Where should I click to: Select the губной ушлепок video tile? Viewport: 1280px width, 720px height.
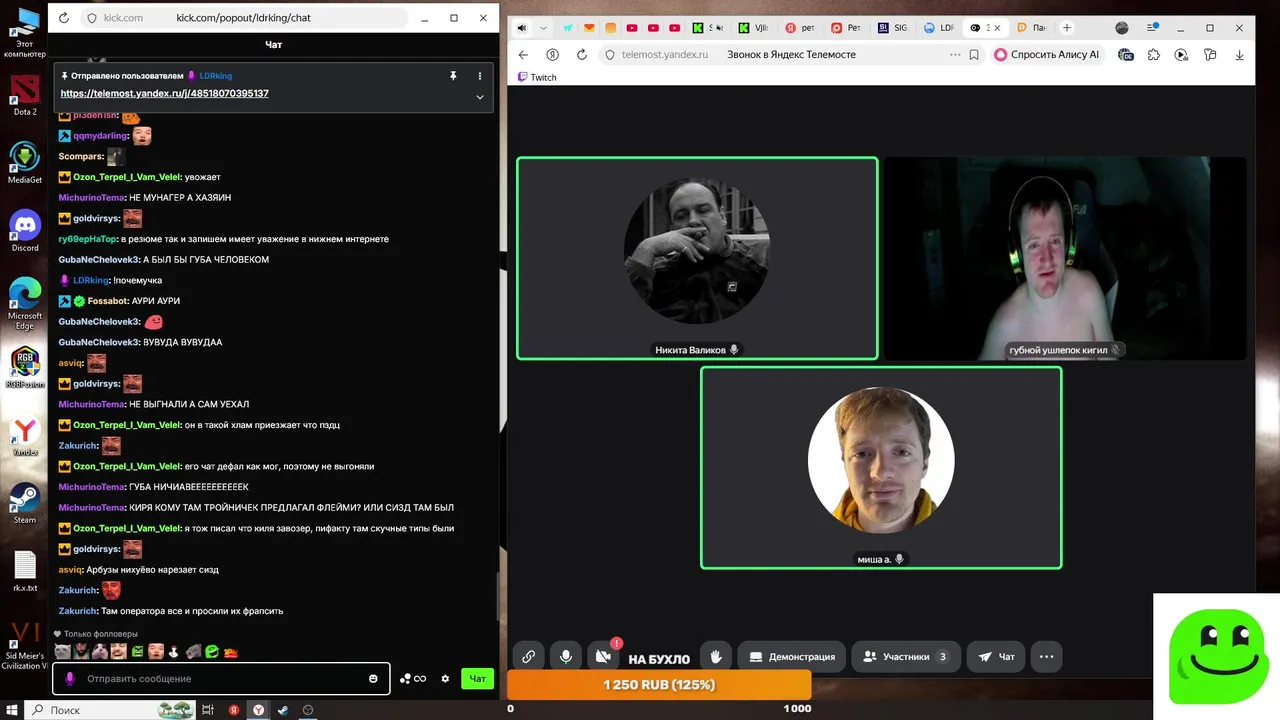[1065, 258]
